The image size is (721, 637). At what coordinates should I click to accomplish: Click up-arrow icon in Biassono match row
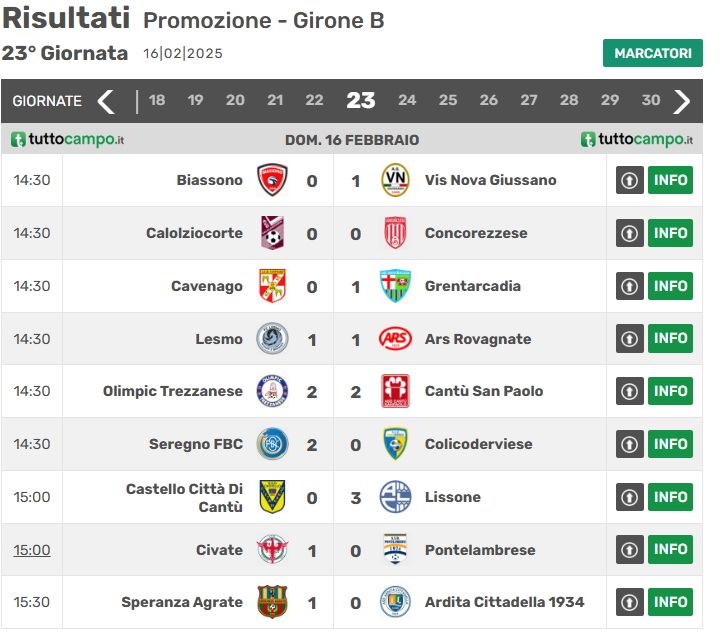click(629, 181)
